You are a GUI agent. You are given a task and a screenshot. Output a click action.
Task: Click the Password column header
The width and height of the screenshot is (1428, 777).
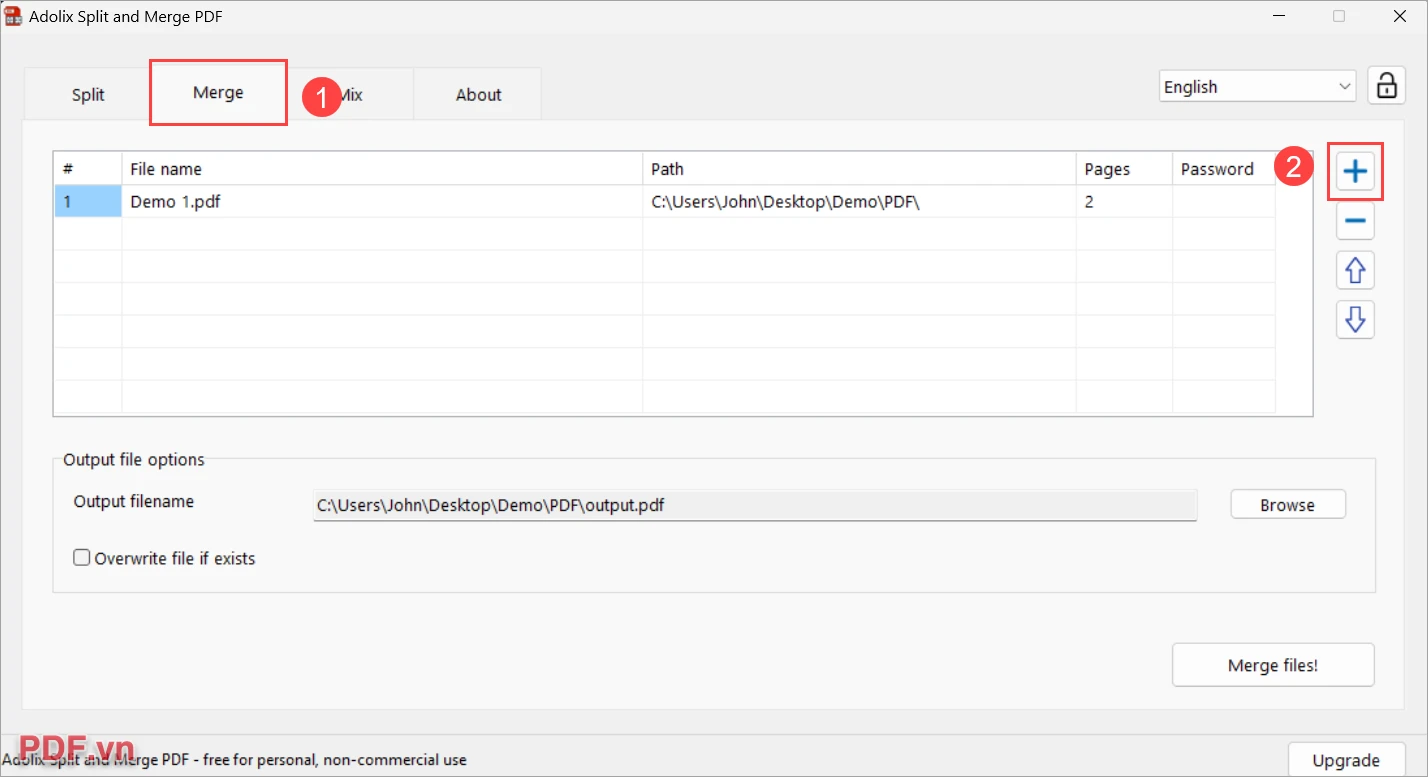click(x=1224, y=169)
